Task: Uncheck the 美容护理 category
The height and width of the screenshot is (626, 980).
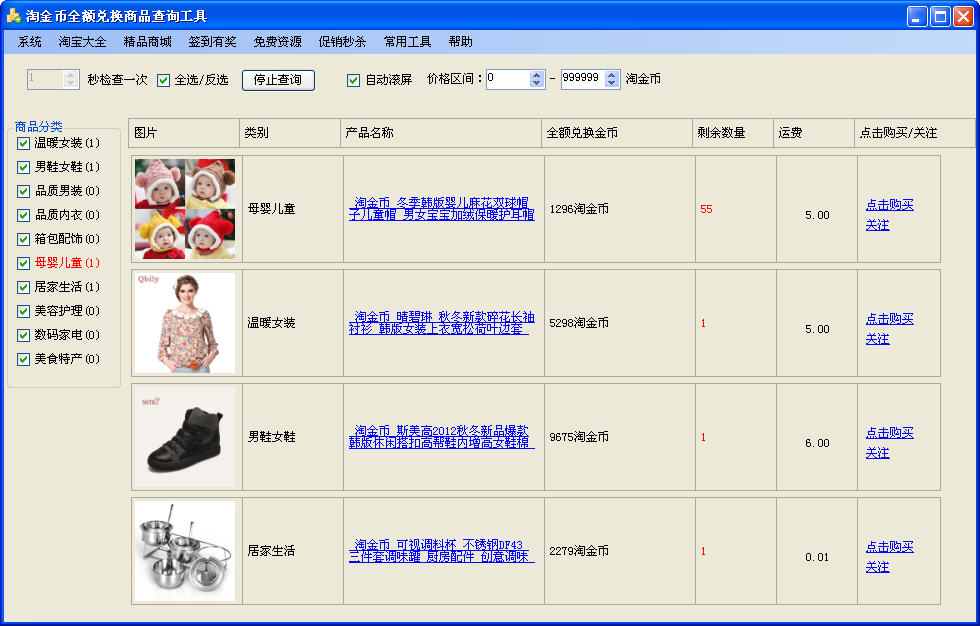Action: click(x=23, y=311)
